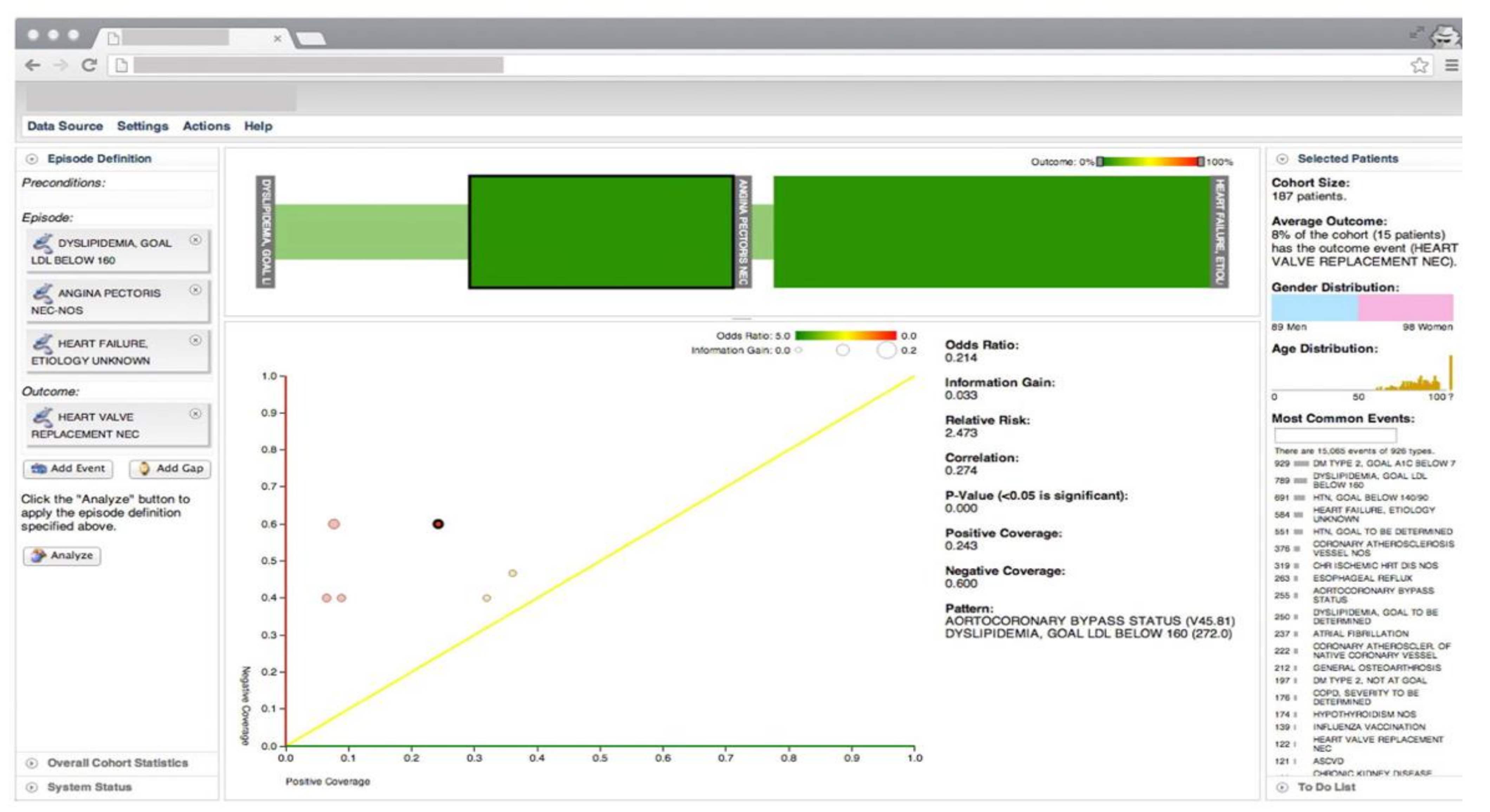This screenshot has height=812, width=1490.
Task: Go back with browser back arrow
Action: [x=33, y=65]
